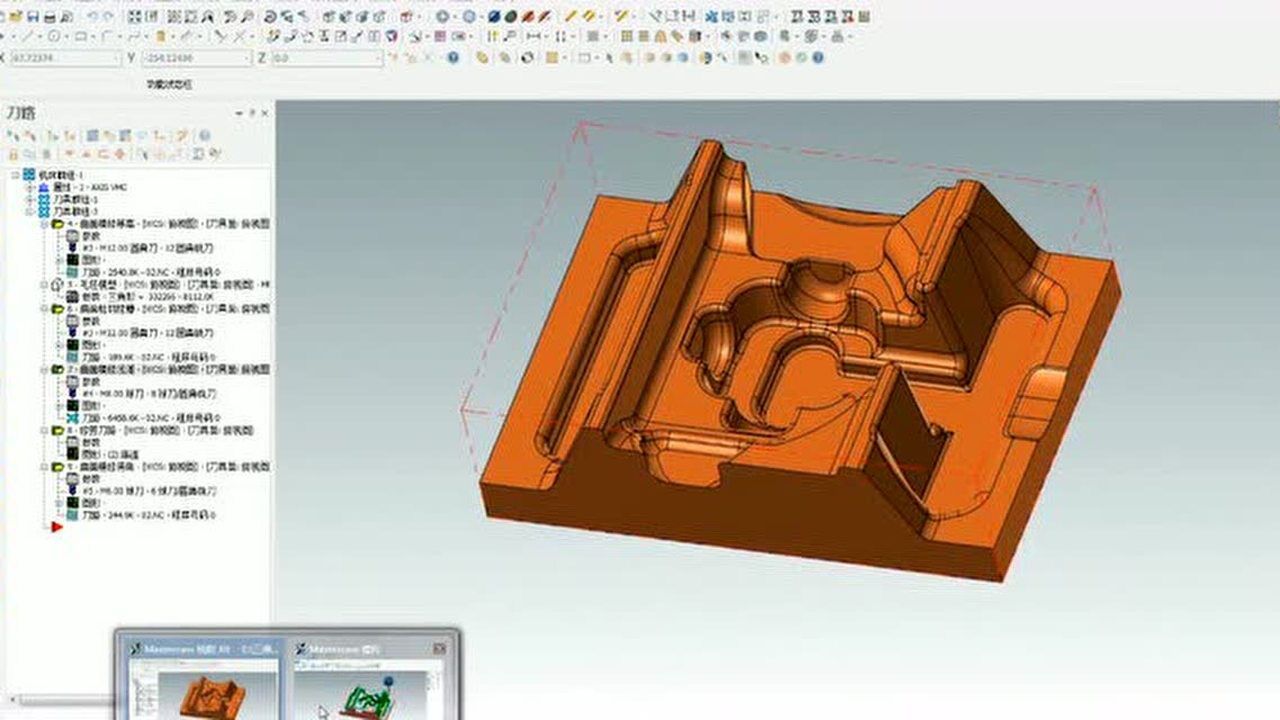
Task: Toggle the toolpath lock icon in manager toolbar
Action: coord(14,152)
